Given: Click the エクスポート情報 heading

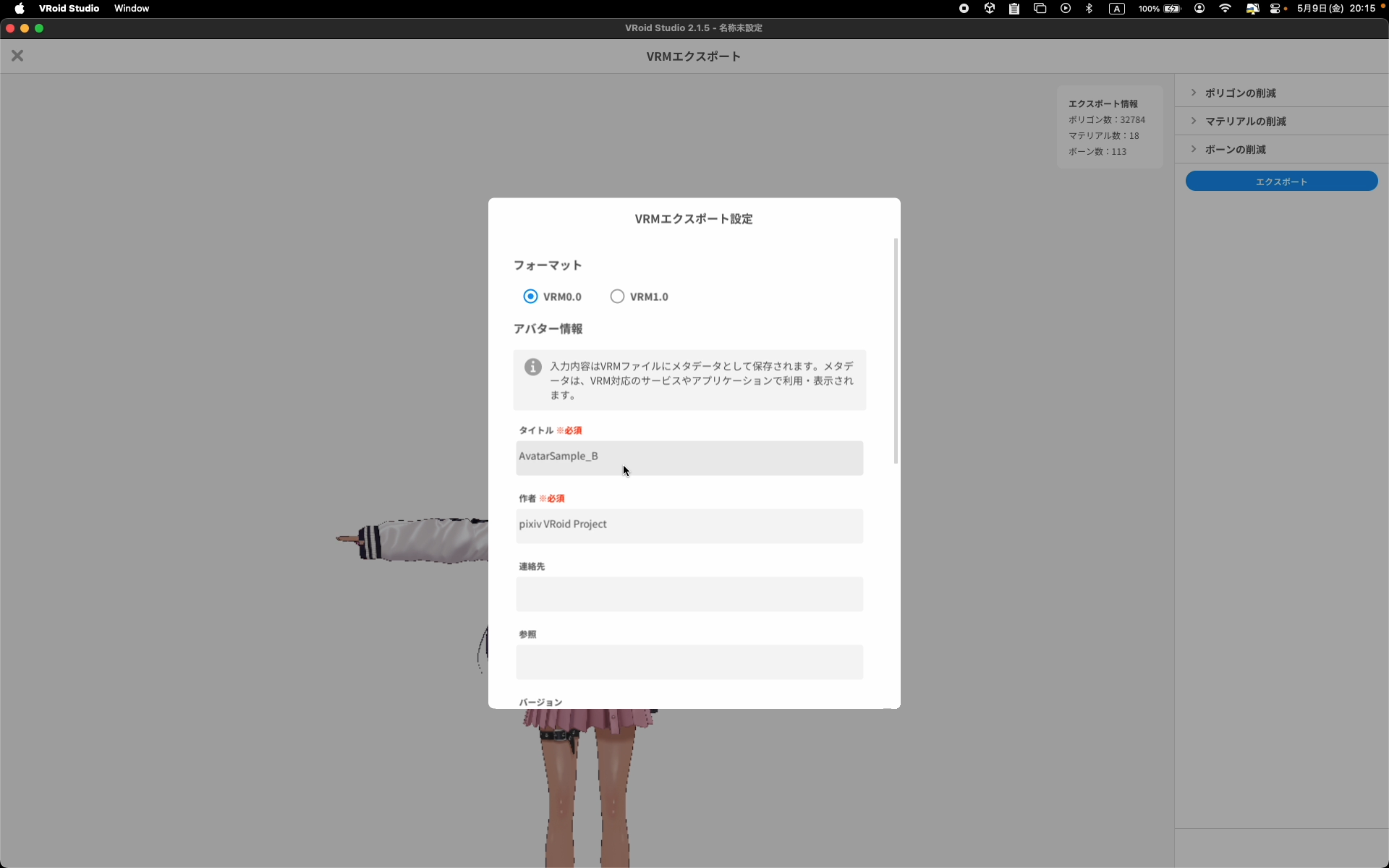Looking at the screenshot, I should click(1103, 103).
